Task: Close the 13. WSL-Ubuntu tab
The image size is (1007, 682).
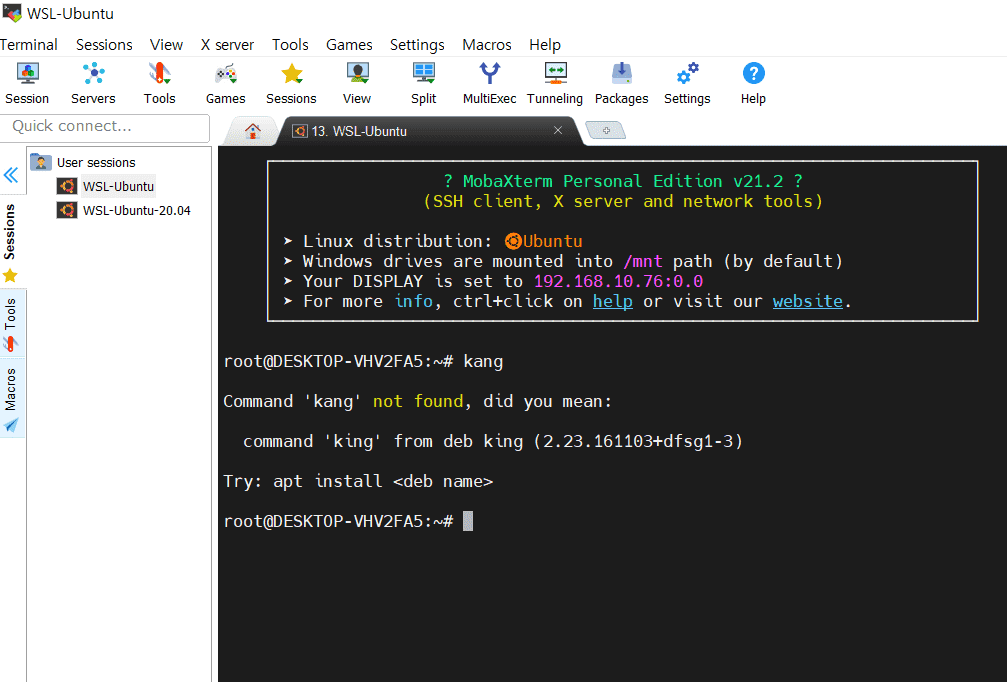Action: (558, 130)
